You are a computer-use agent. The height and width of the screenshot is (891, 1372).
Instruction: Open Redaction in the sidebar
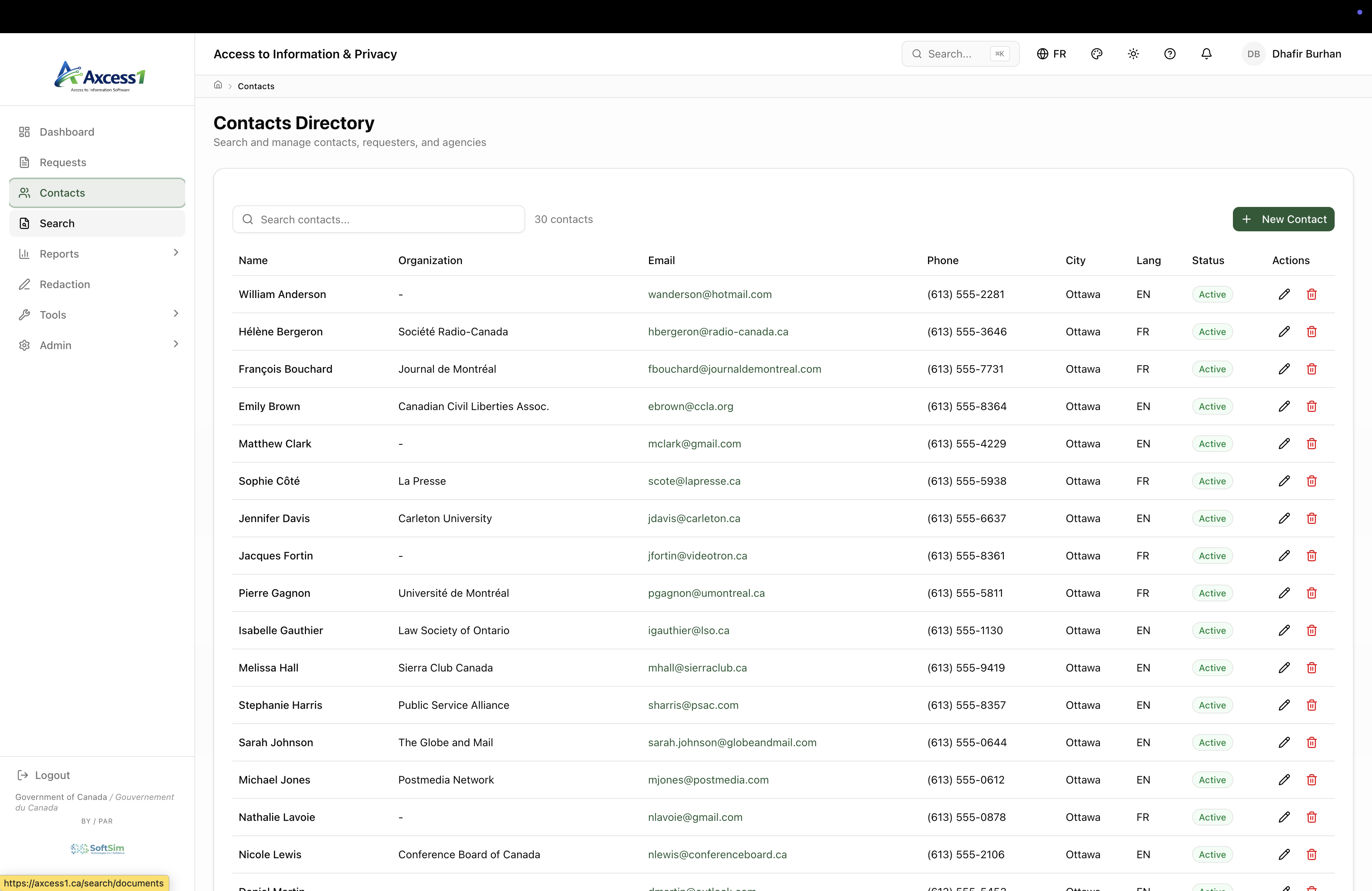pyautogui.click(x=64, y=284)
